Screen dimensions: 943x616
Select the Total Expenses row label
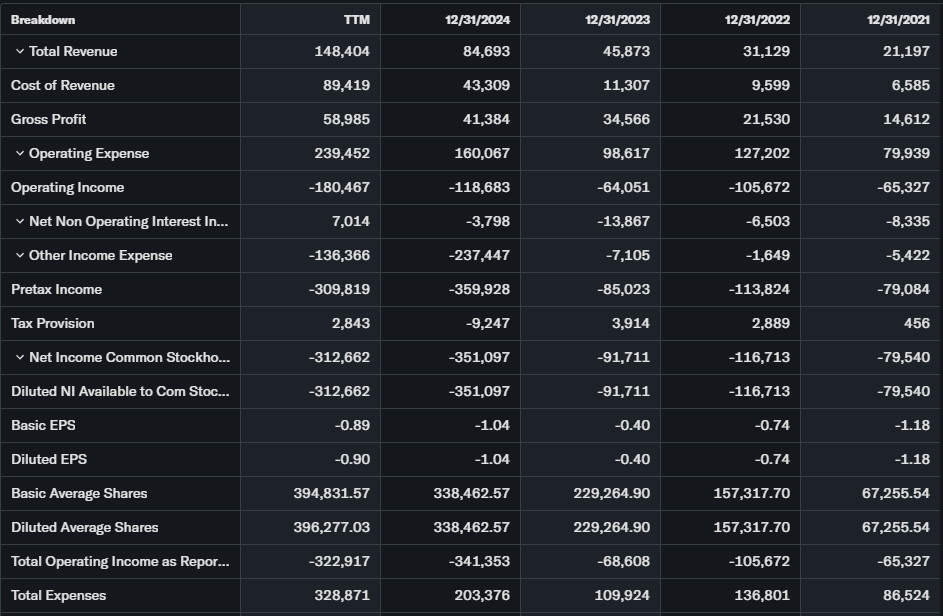point(59,595)
